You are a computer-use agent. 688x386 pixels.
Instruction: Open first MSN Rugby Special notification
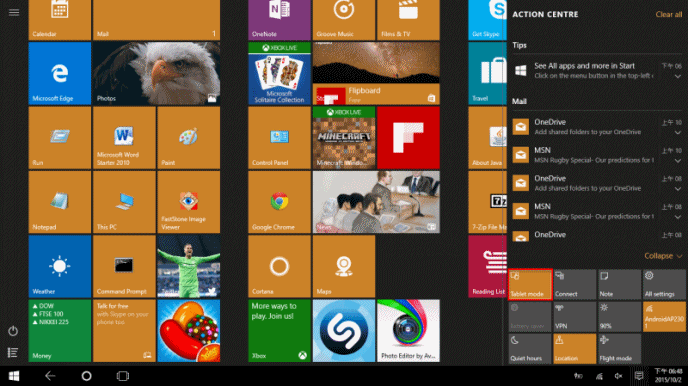(597, 155)
